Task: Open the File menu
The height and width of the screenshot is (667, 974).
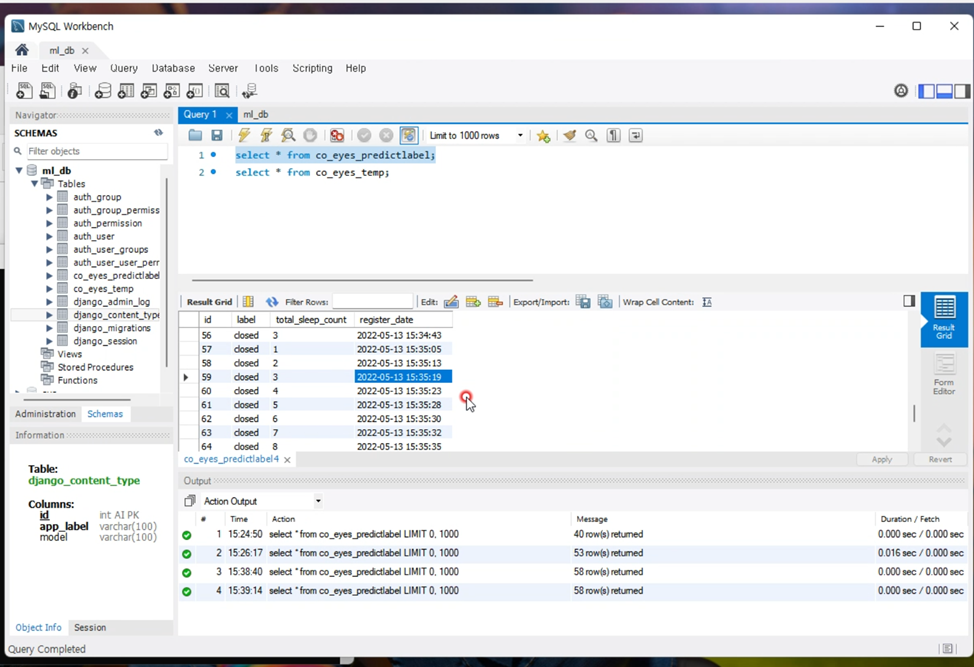Action: [x=19, y=68]
